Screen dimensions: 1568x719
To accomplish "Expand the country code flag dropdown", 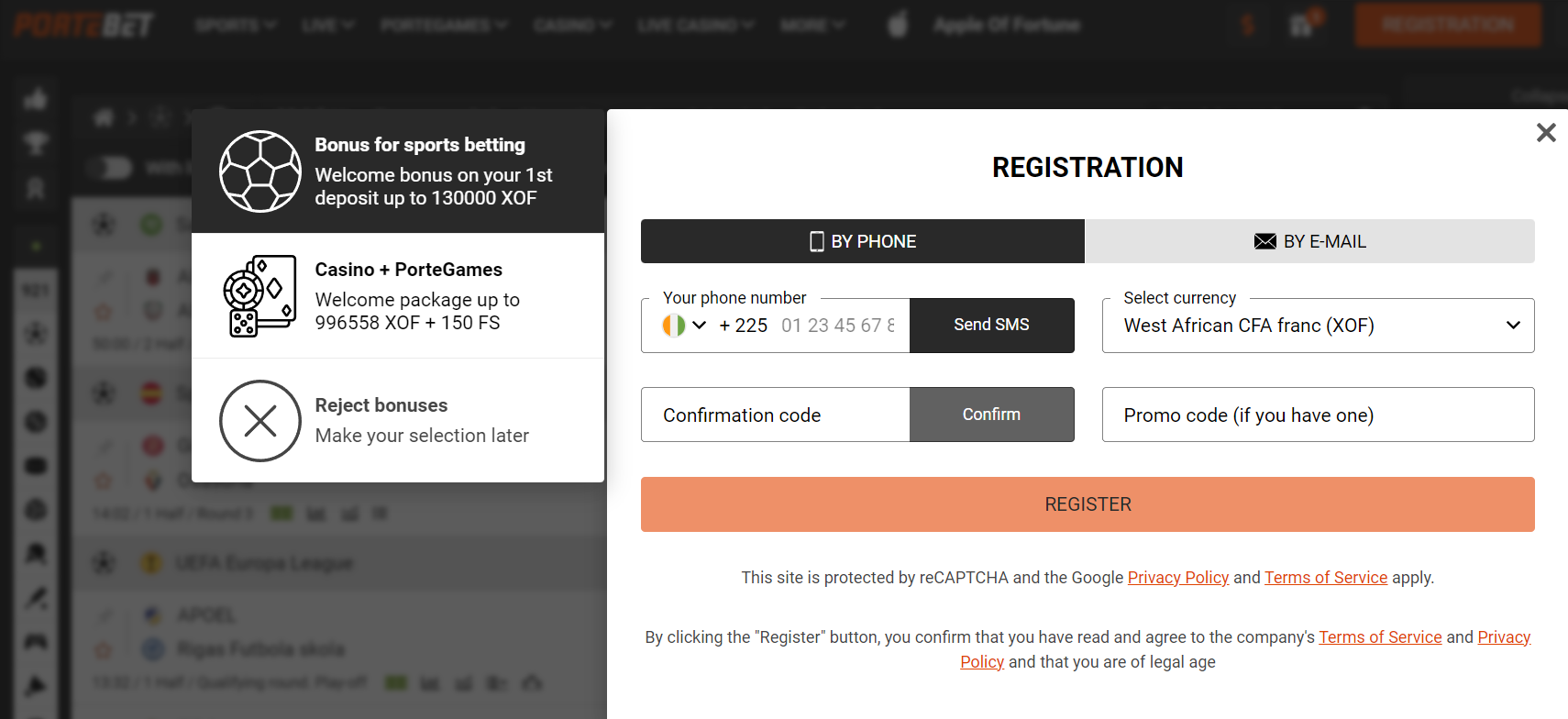I will click(684, 325).
